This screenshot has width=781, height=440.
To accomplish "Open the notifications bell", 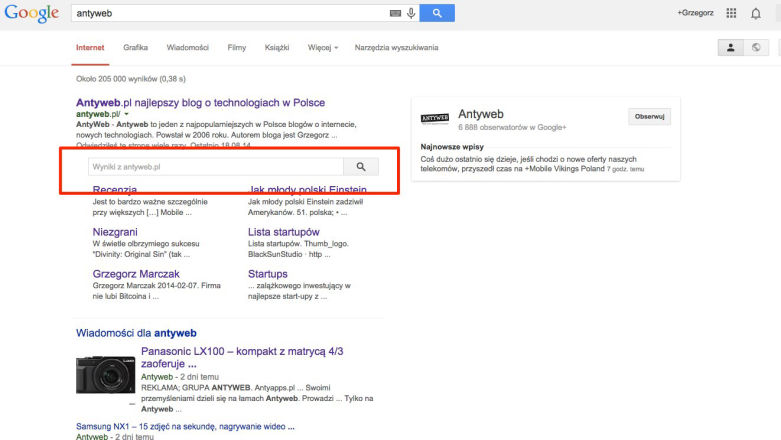I will pyautogui.click(x=756, y=13).
